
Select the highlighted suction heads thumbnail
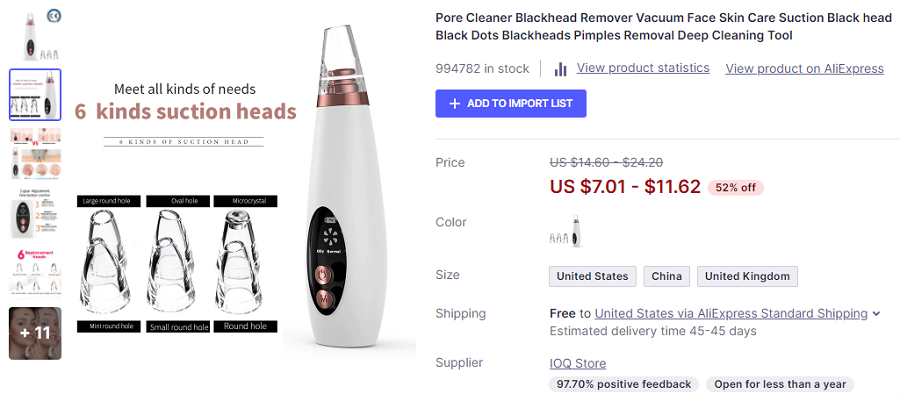35,95
